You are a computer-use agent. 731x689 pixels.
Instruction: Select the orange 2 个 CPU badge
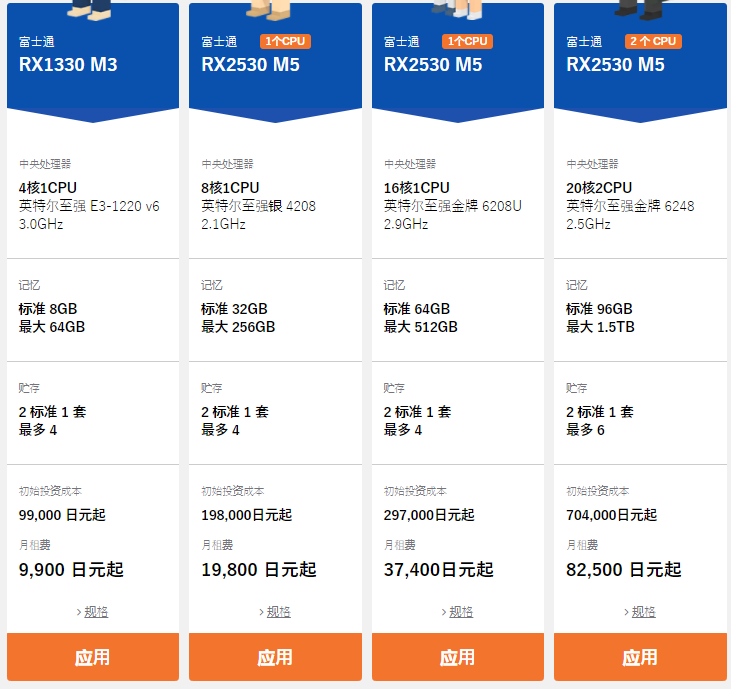coord(653,42)
